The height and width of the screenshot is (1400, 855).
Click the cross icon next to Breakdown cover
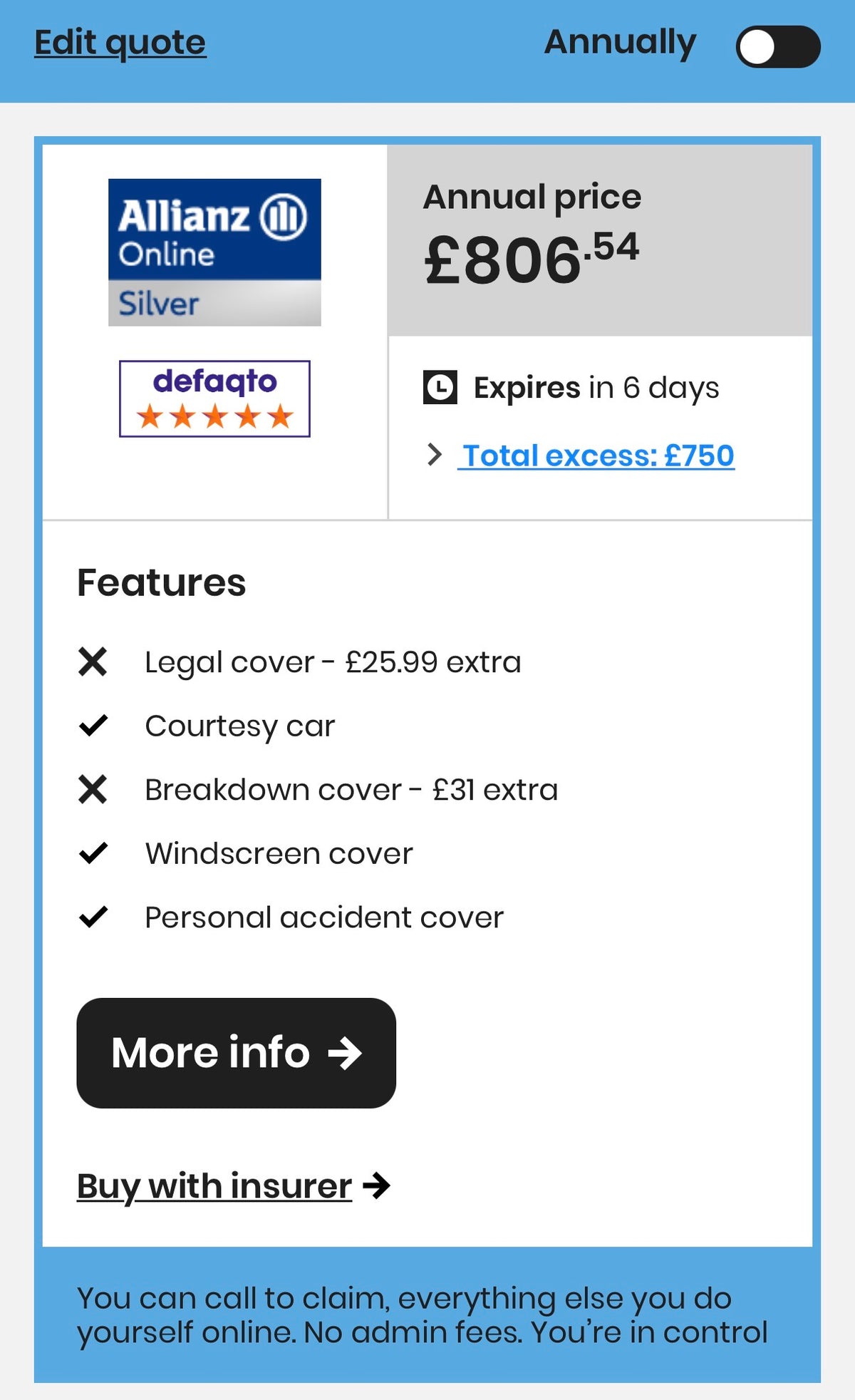point(93,790)
